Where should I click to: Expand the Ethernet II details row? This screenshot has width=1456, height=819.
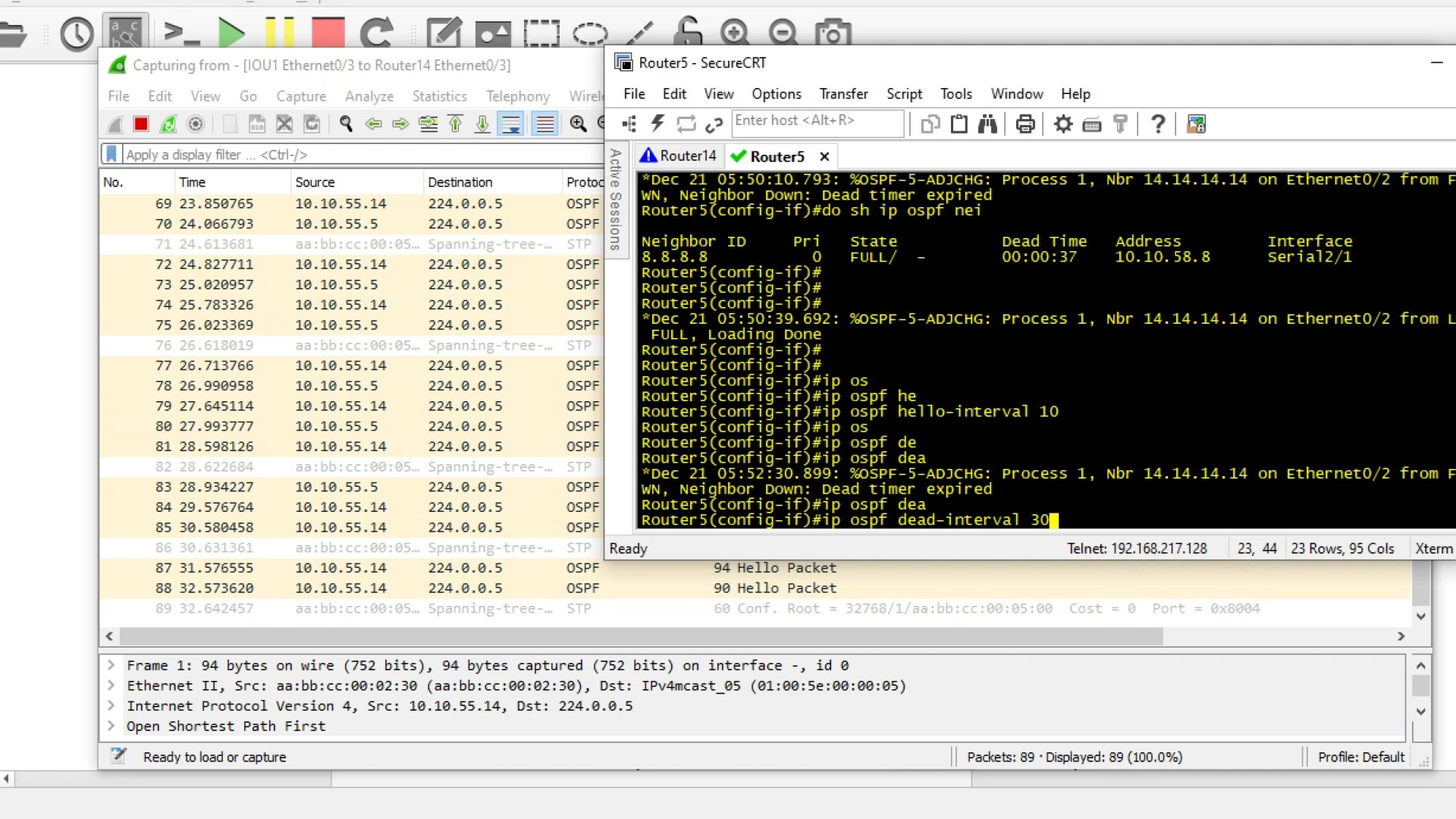pos(111,686)
